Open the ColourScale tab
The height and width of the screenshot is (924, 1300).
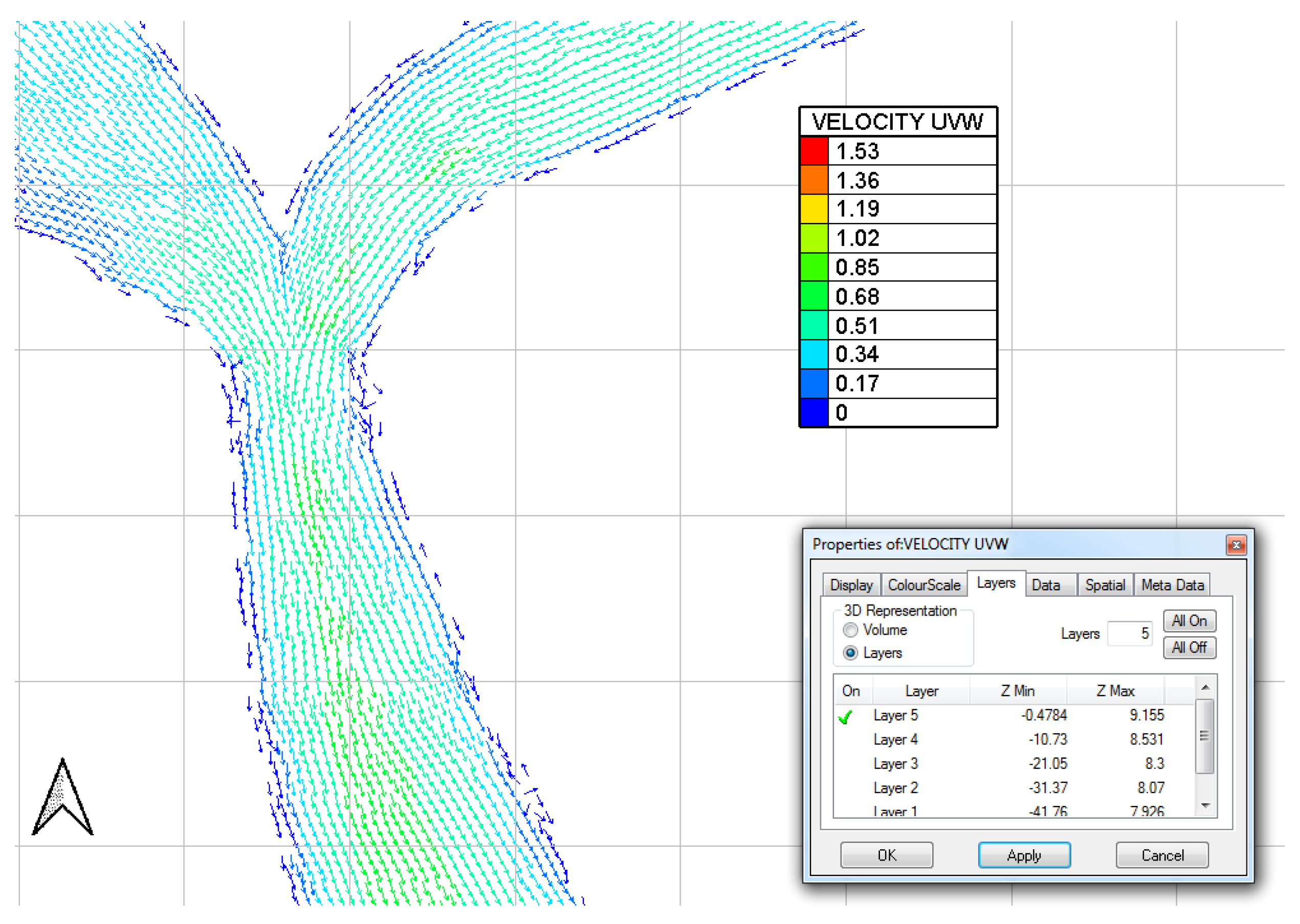pos(924,585)
